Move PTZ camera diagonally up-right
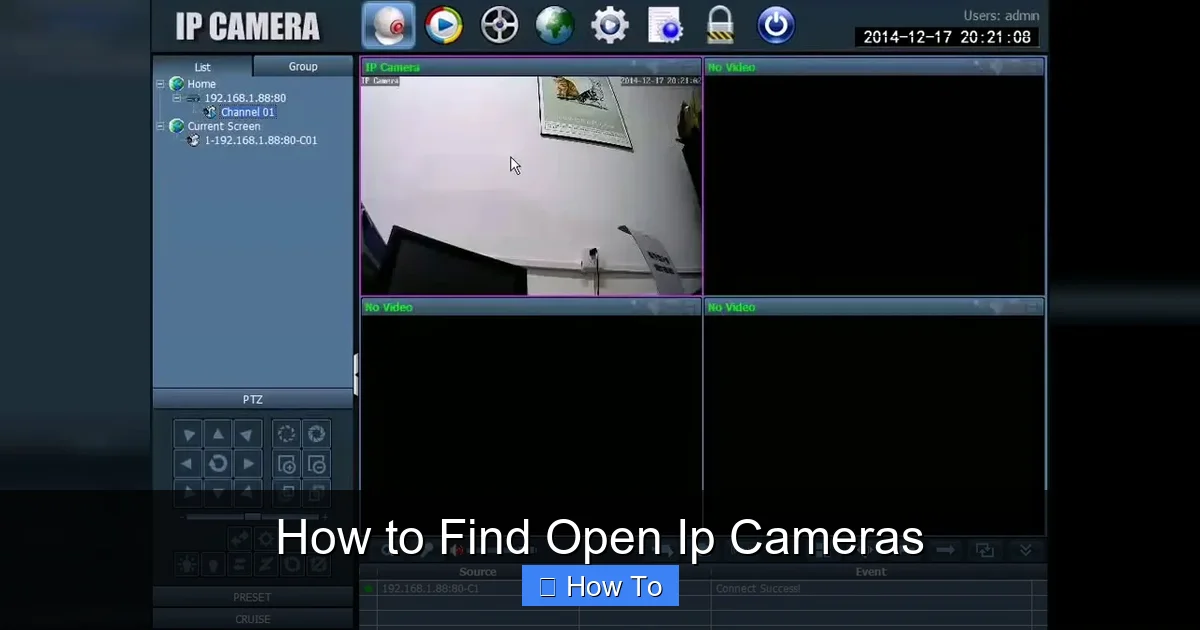The width and height of the screenshot is (1200, 630). [x=248, y=434]
